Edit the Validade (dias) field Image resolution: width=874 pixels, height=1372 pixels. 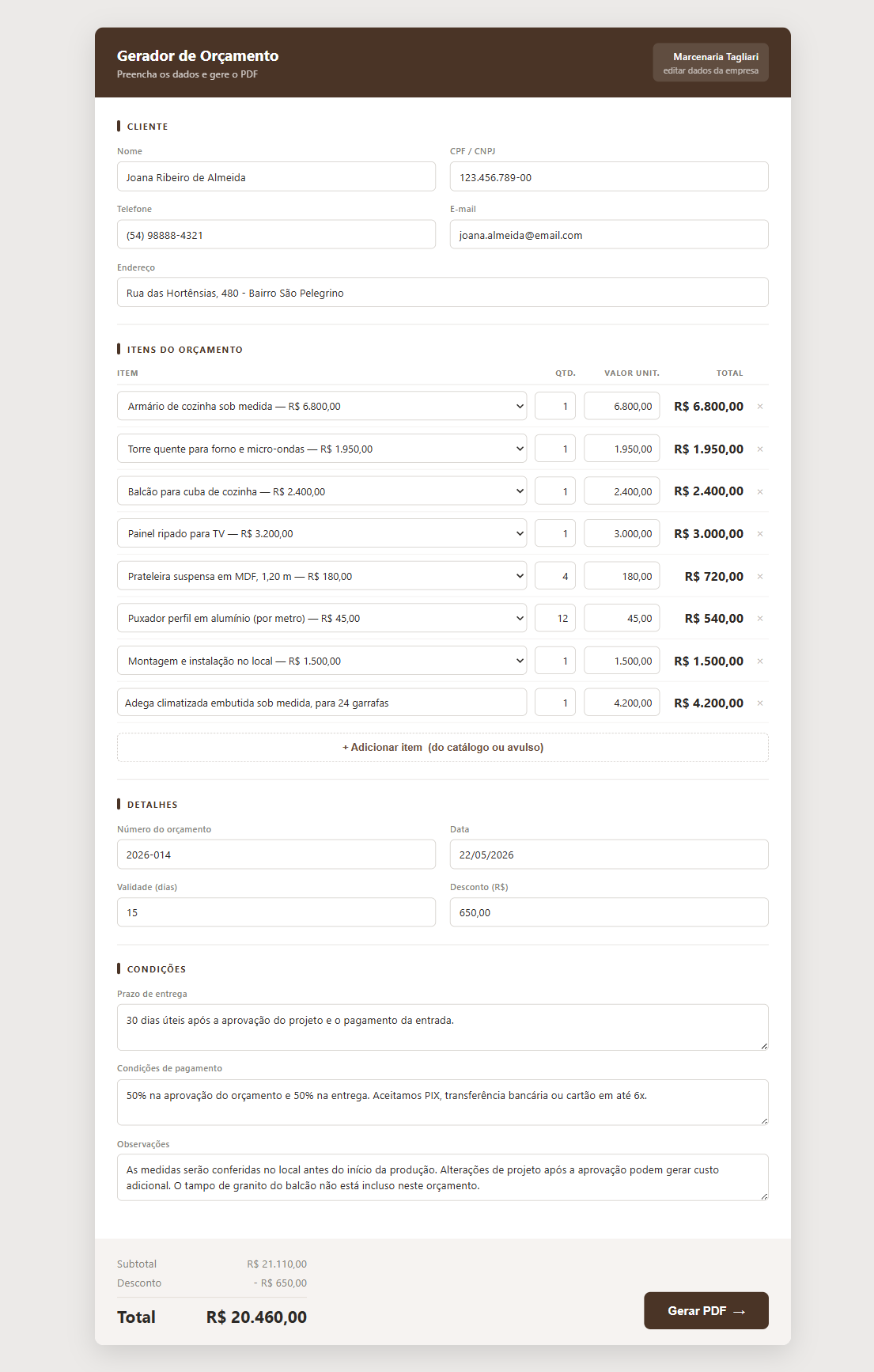pos(276,912)
